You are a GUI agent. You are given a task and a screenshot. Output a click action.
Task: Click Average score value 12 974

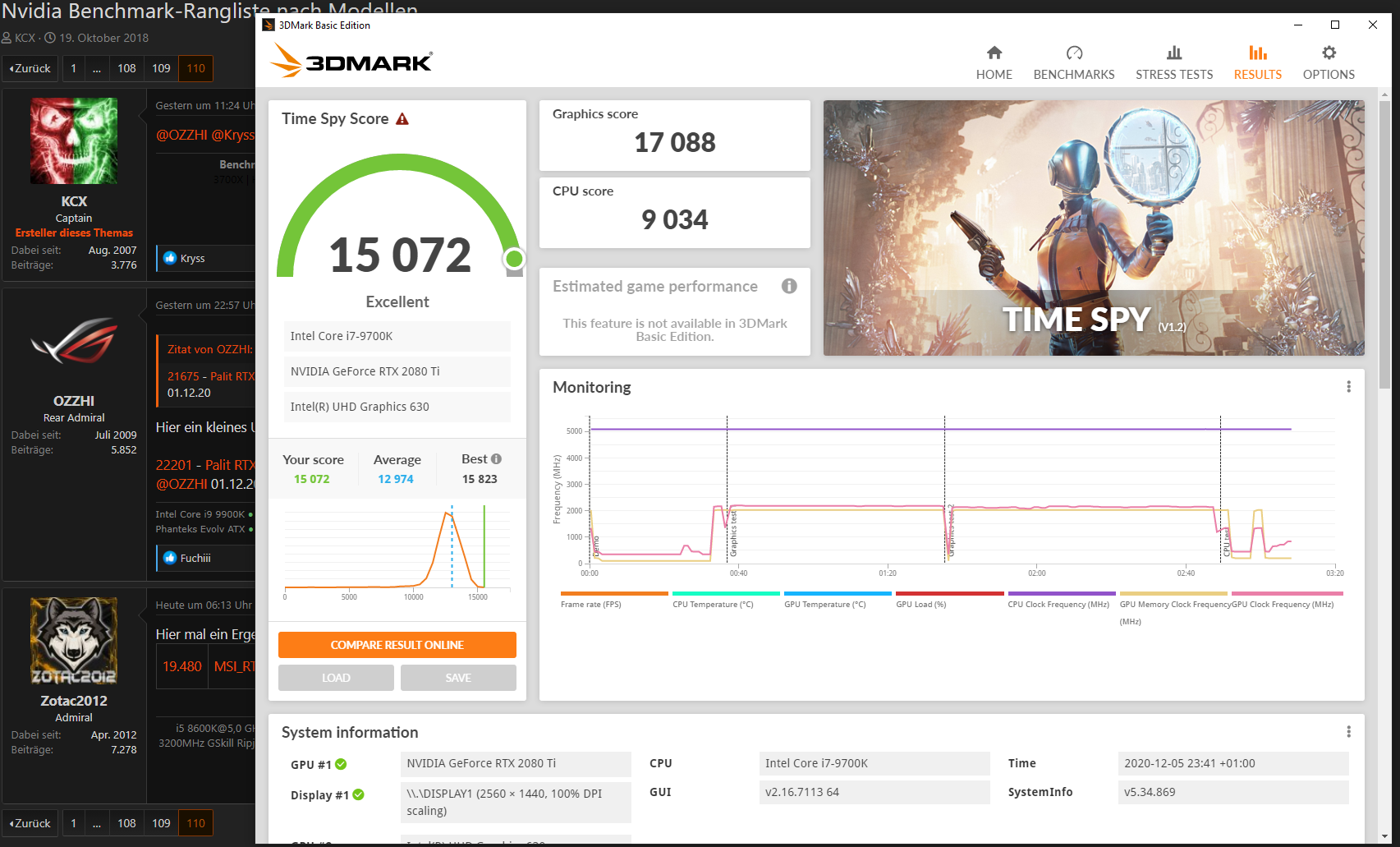[396, 479]
